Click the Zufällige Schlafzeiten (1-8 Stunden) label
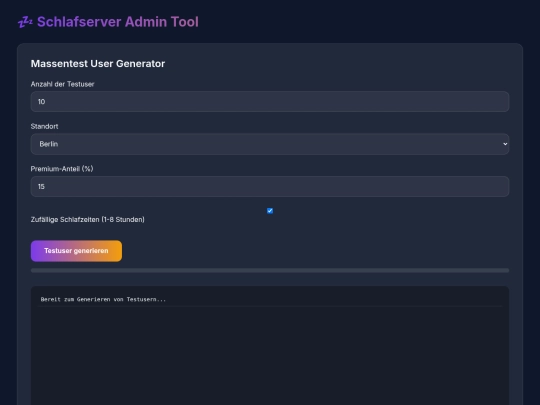Image resolution: width=540 pixels, height=405 pixels. (87, 219)
